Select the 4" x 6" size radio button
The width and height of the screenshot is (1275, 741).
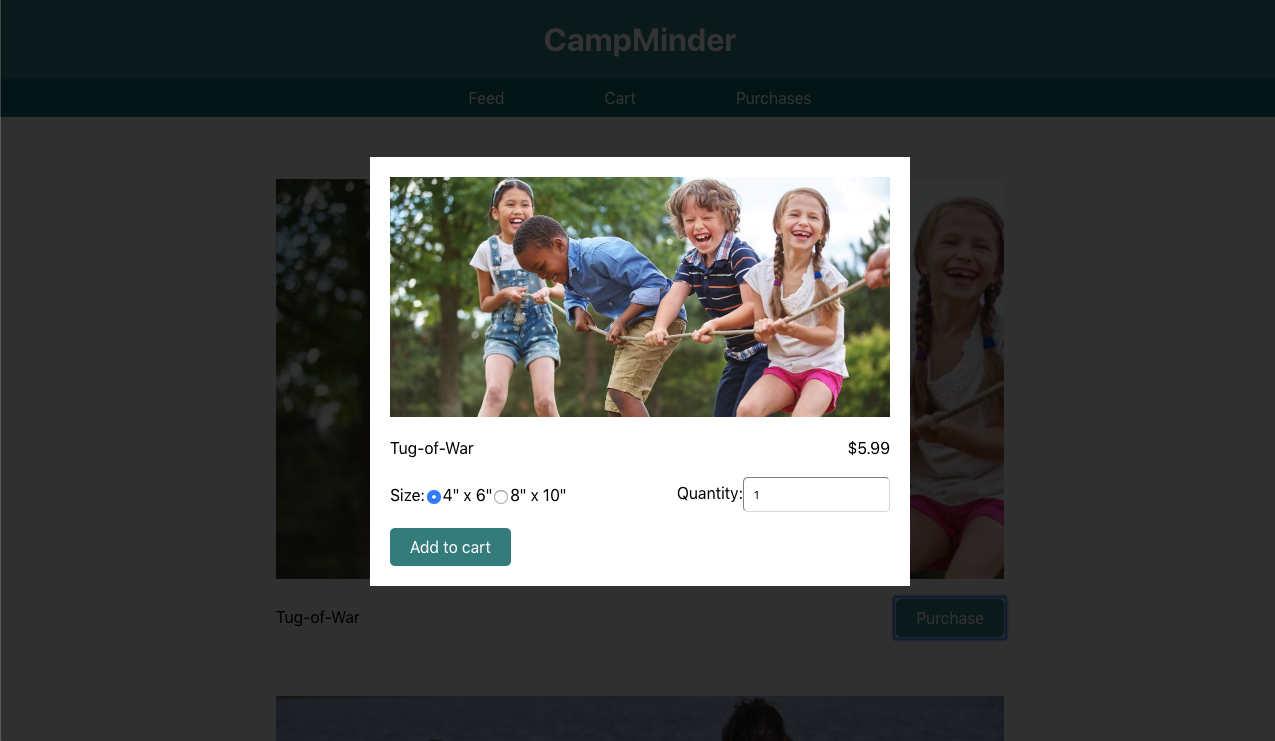point(434,497)
